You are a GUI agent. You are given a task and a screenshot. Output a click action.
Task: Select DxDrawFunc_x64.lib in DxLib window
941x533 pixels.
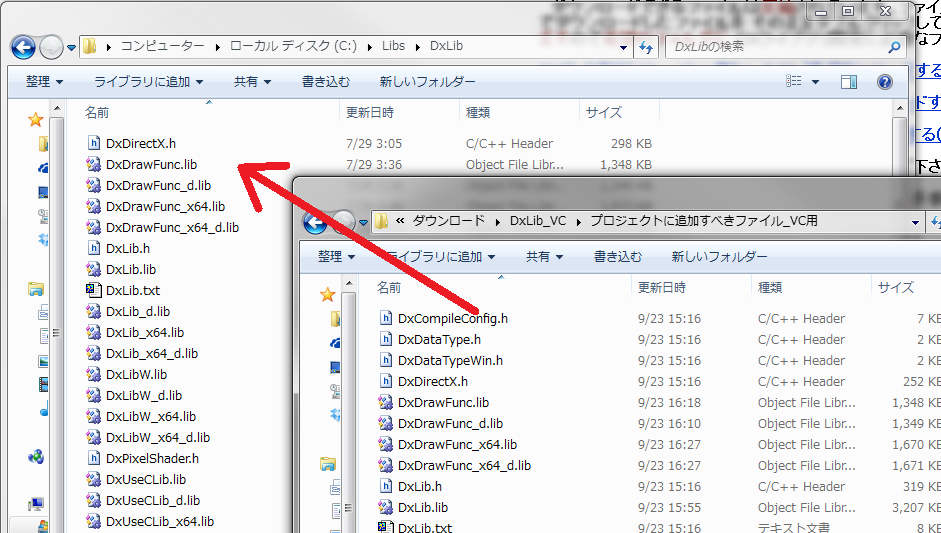pyautogui.click(x=166, y=206)
